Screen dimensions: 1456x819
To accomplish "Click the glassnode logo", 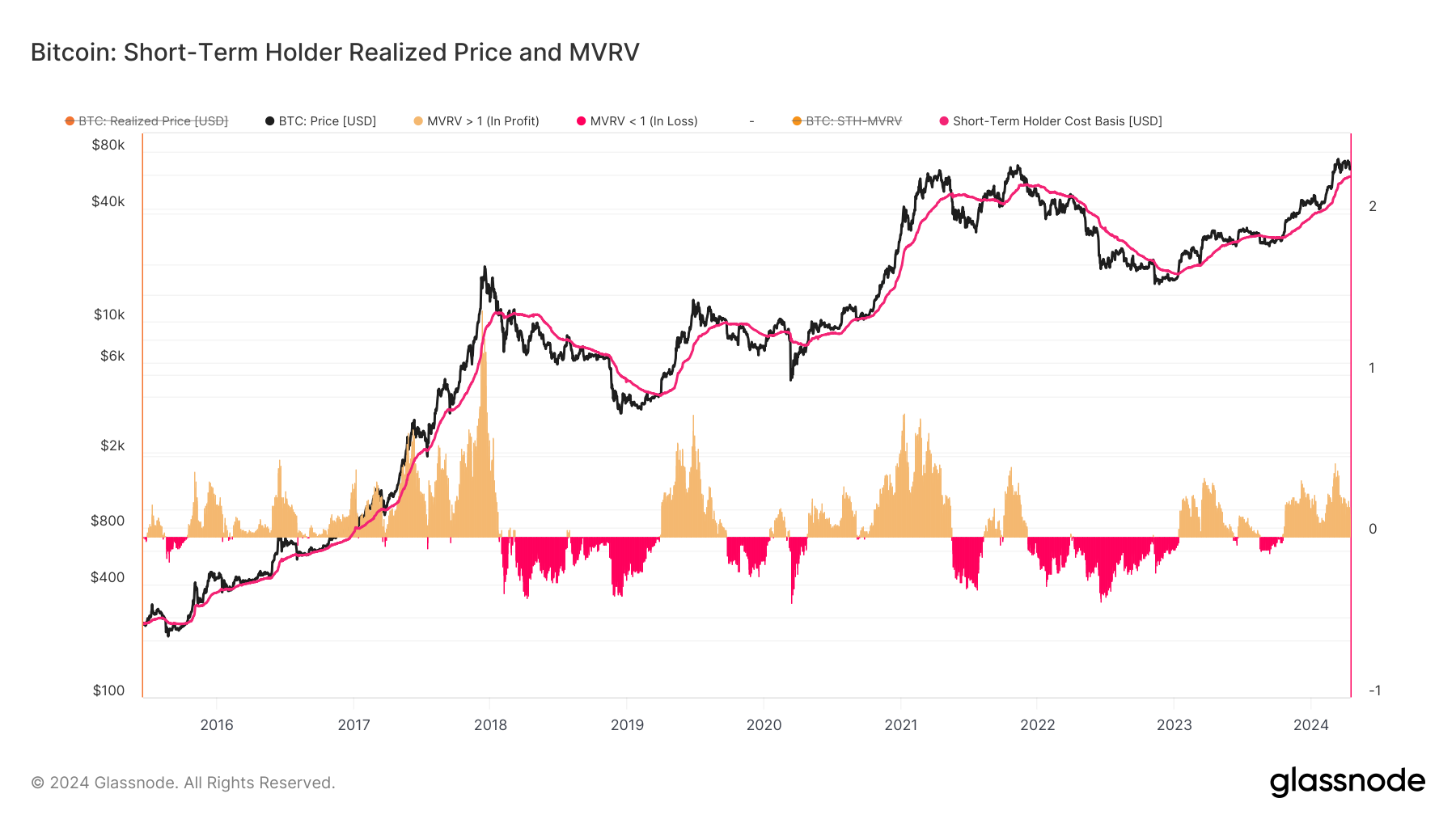I will 1347,782.
